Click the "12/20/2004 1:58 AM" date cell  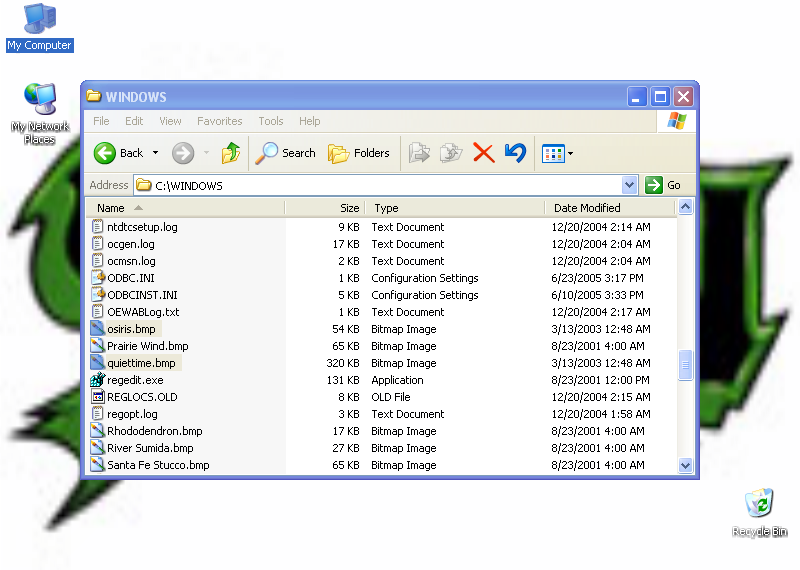coord(601,414)
